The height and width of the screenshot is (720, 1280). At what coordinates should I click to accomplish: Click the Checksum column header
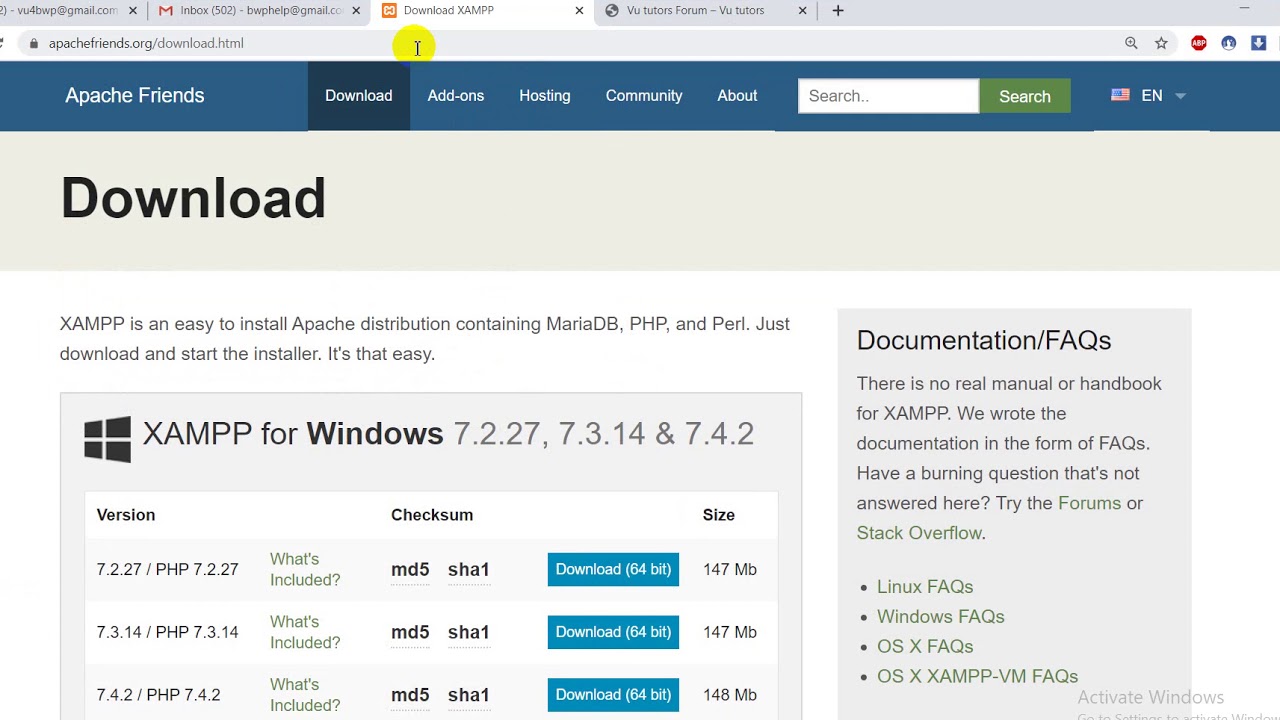tap(432, 515)
